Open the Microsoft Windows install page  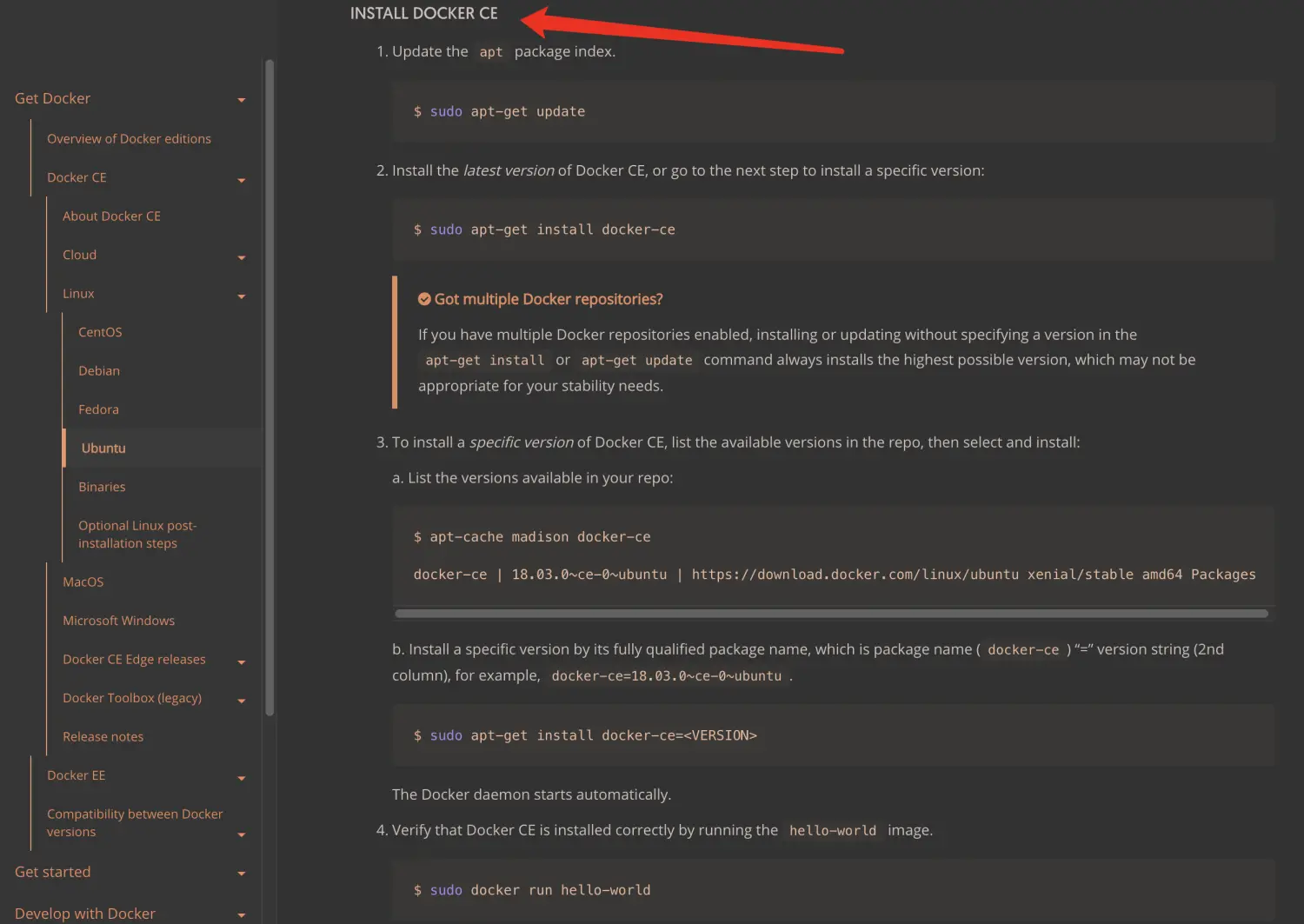[118, 621]
